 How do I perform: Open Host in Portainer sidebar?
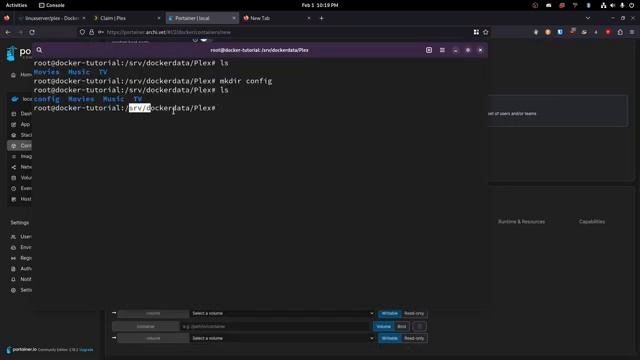tap(20, 199)
